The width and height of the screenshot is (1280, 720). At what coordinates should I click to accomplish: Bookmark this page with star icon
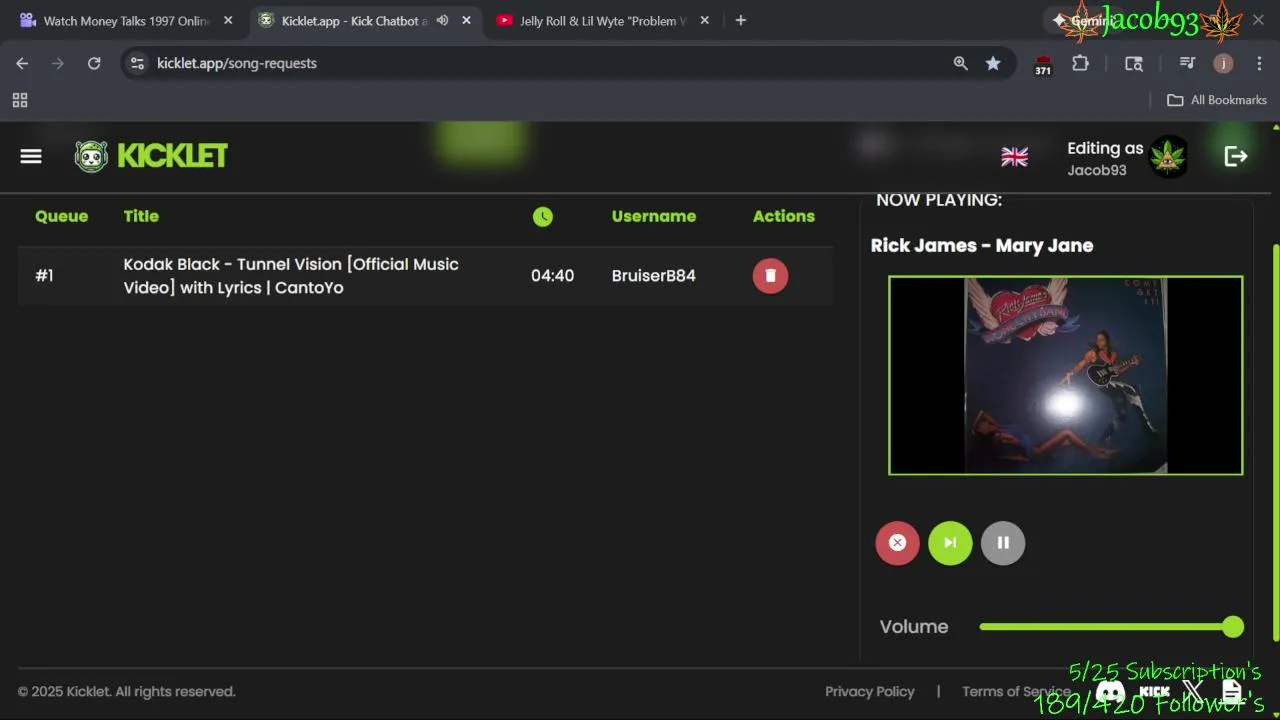[993, 63]
